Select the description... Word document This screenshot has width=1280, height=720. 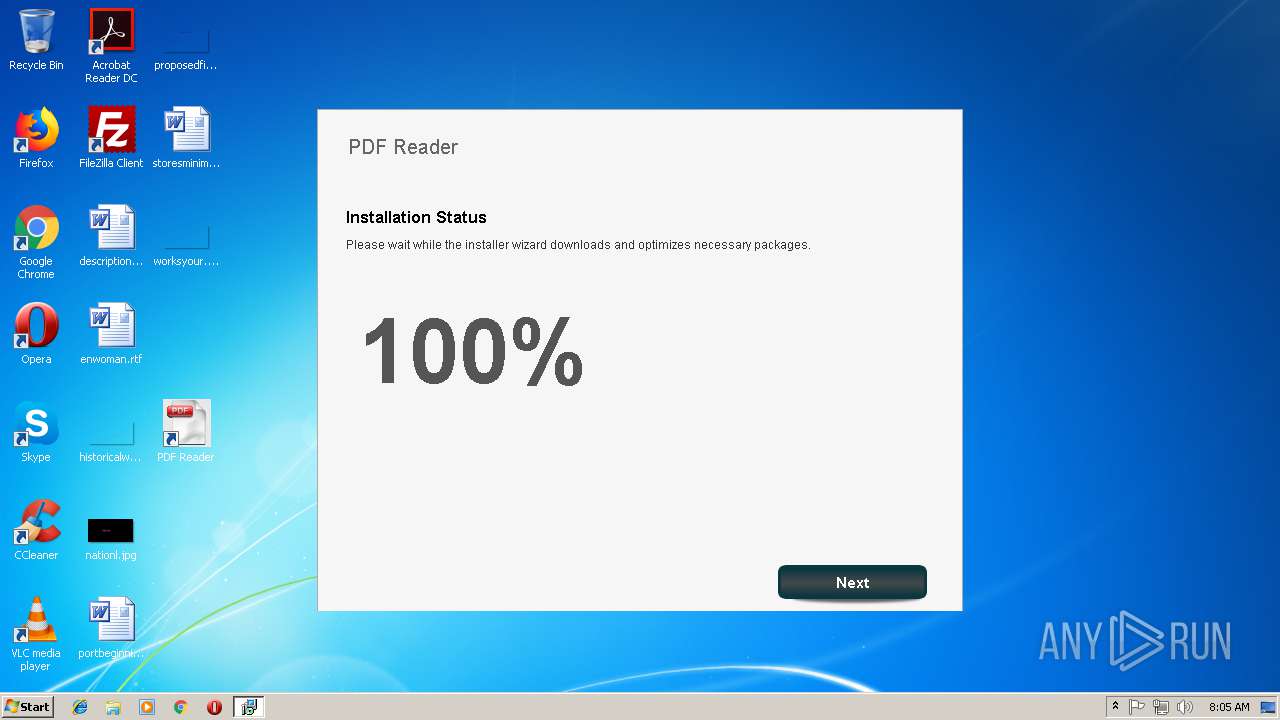pyautogui.click(x=111, y=236)
